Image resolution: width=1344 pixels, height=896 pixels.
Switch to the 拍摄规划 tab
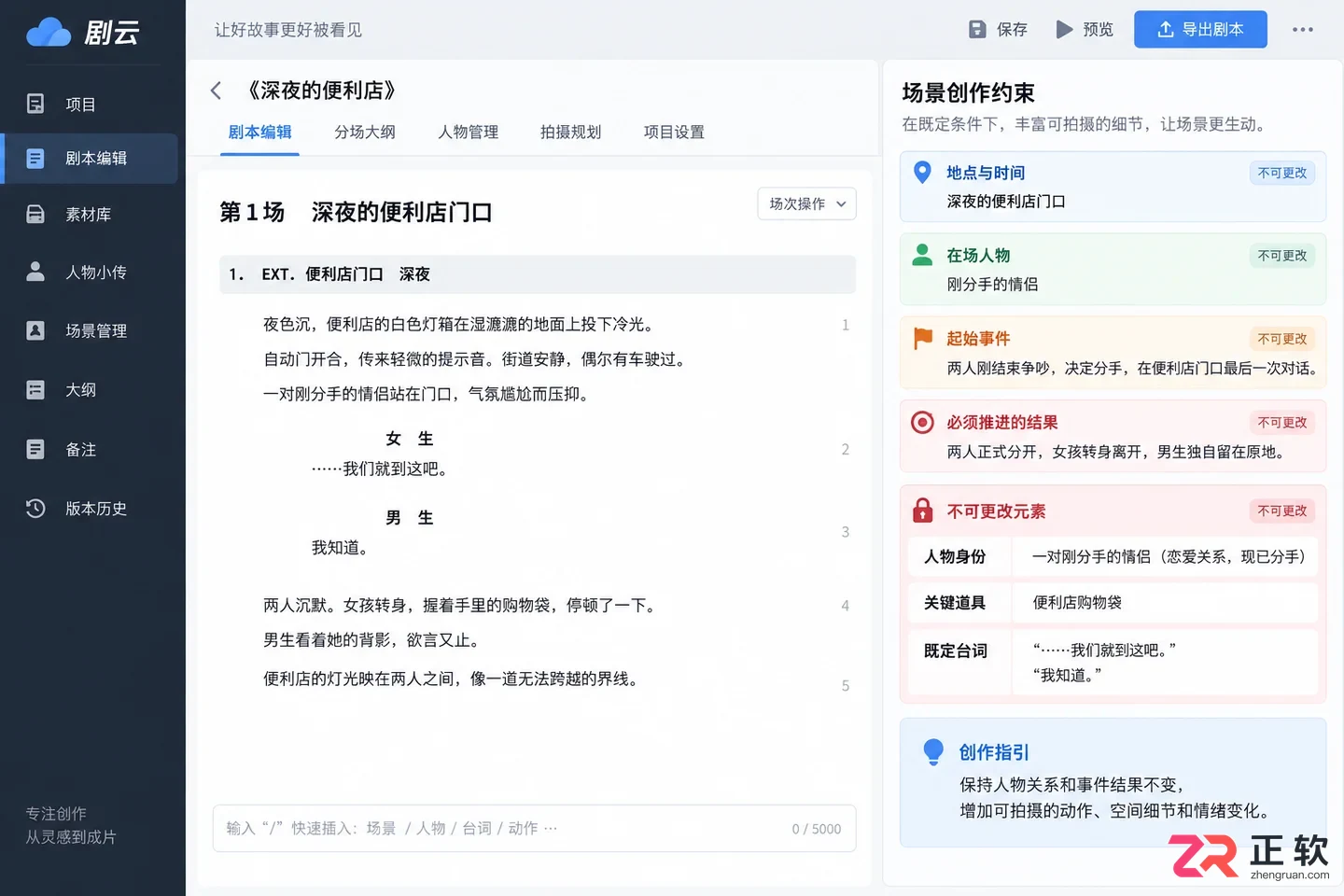coord(570,133)
